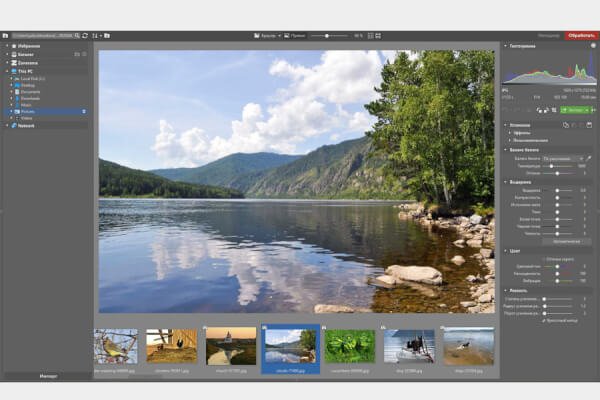Click the Import button at bottom left

[48, 376]
